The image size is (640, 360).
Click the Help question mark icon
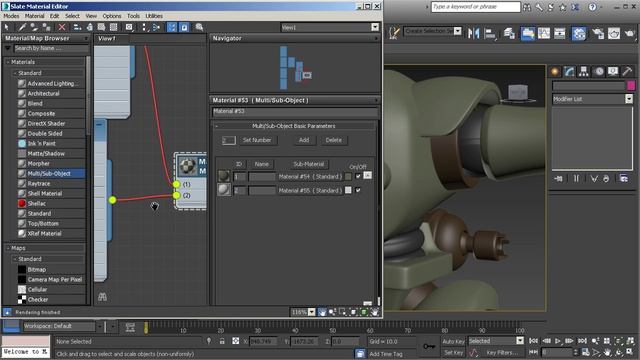click(x=592, y=7)
